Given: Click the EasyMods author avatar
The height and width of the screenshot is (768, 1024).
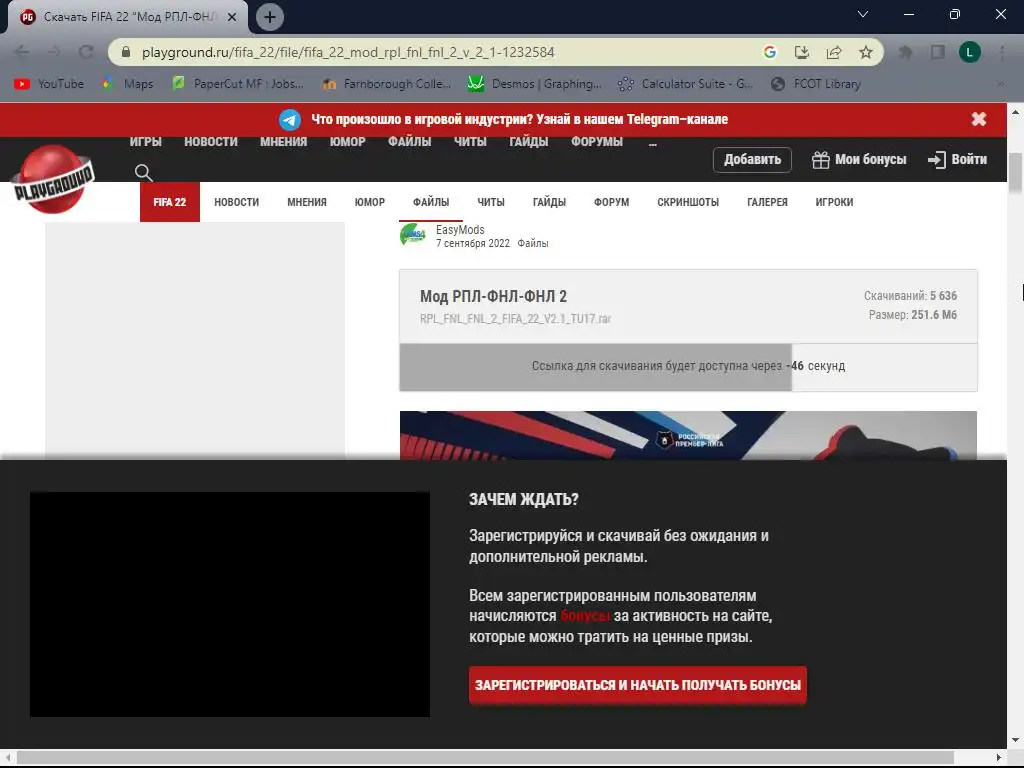Looking at the screenshot, I should (413, 234).
